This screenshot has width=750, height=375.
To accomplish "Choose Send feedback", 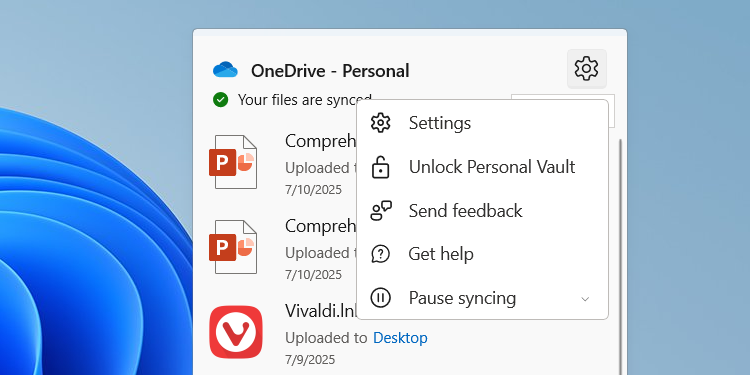I will (x=483, y=211).
